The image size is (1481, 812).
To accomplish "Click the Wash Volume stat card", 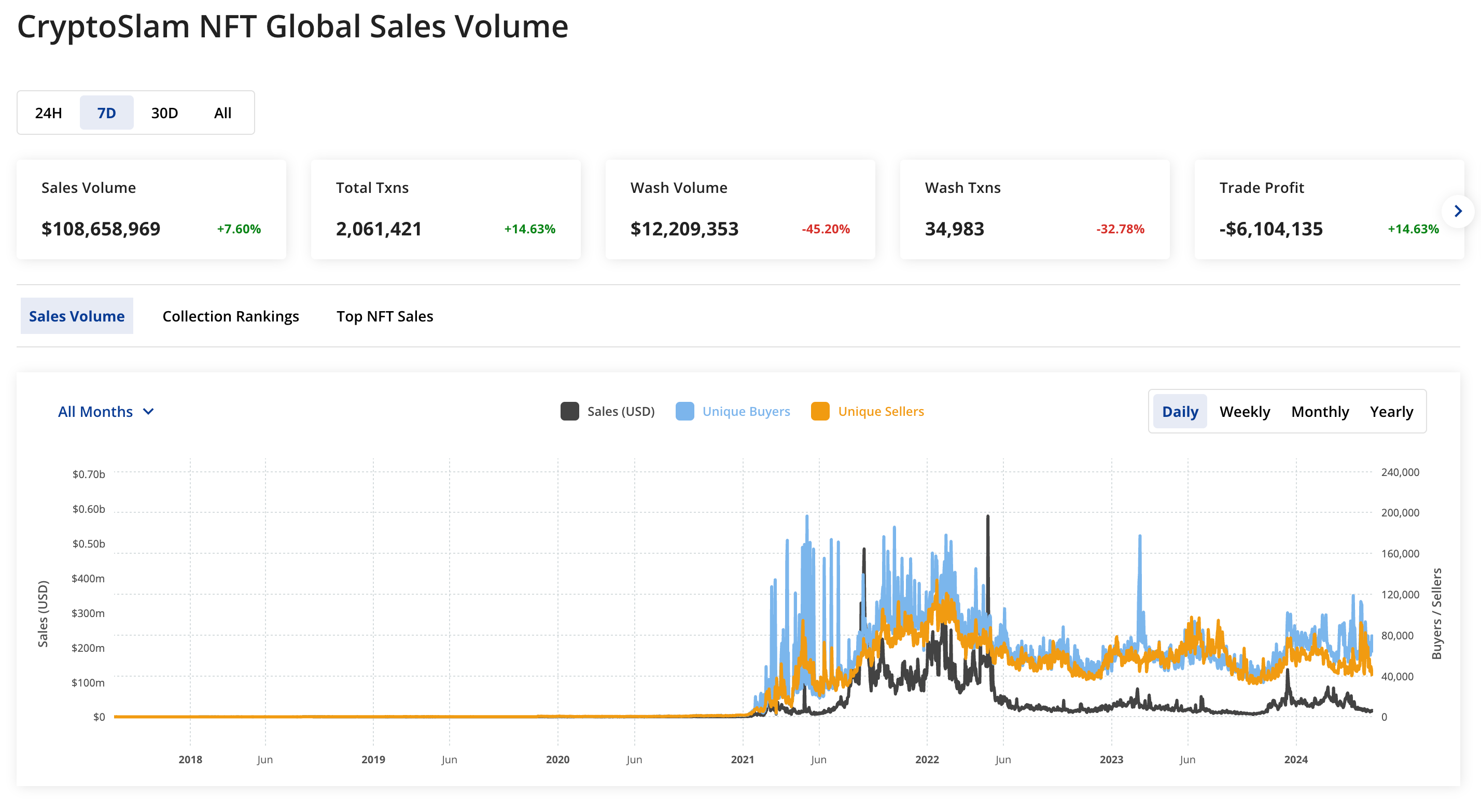I will [x=740, y=210].
